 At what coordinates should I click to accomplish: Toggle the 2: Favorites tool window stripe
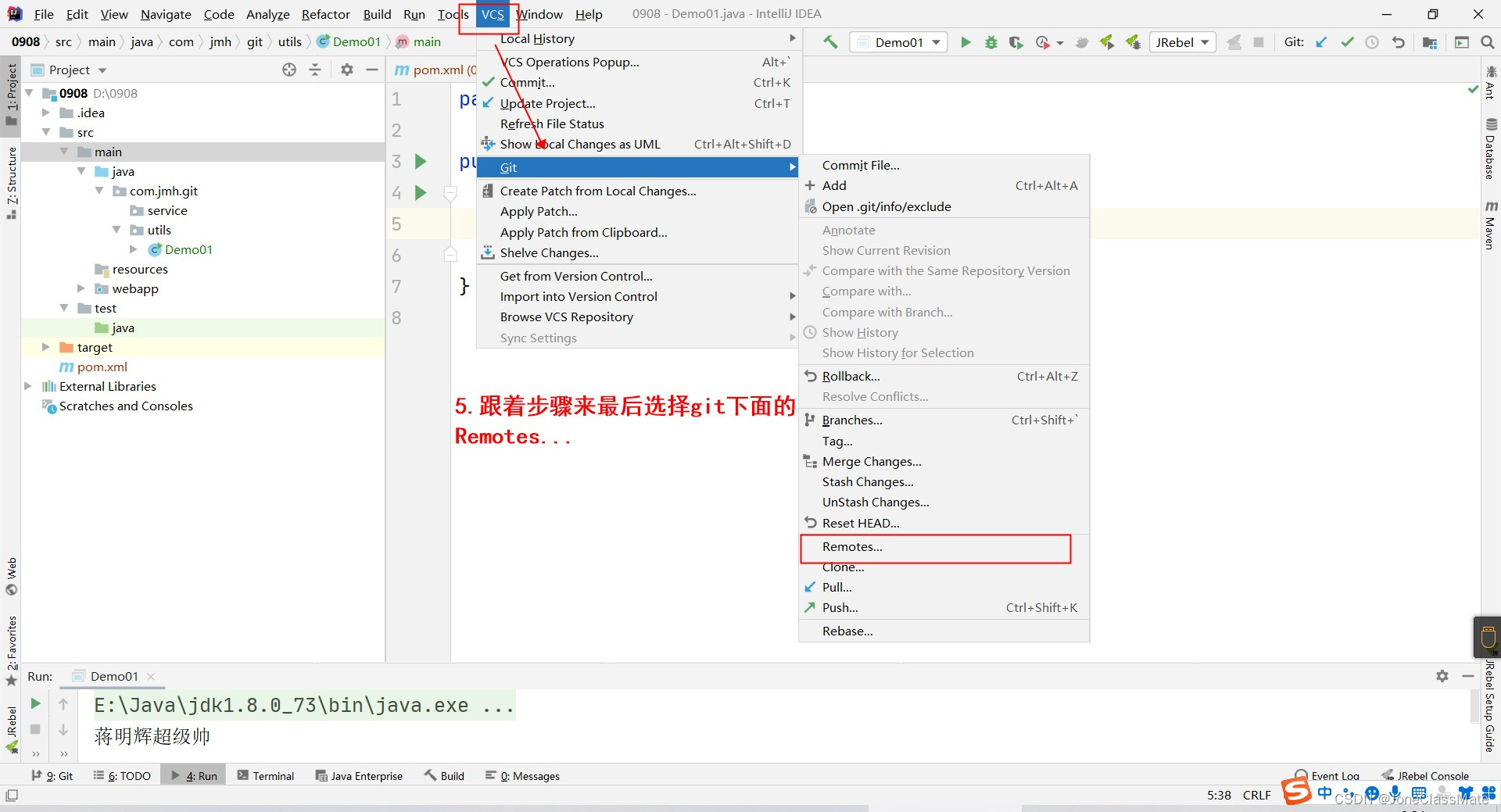point(11,651)
